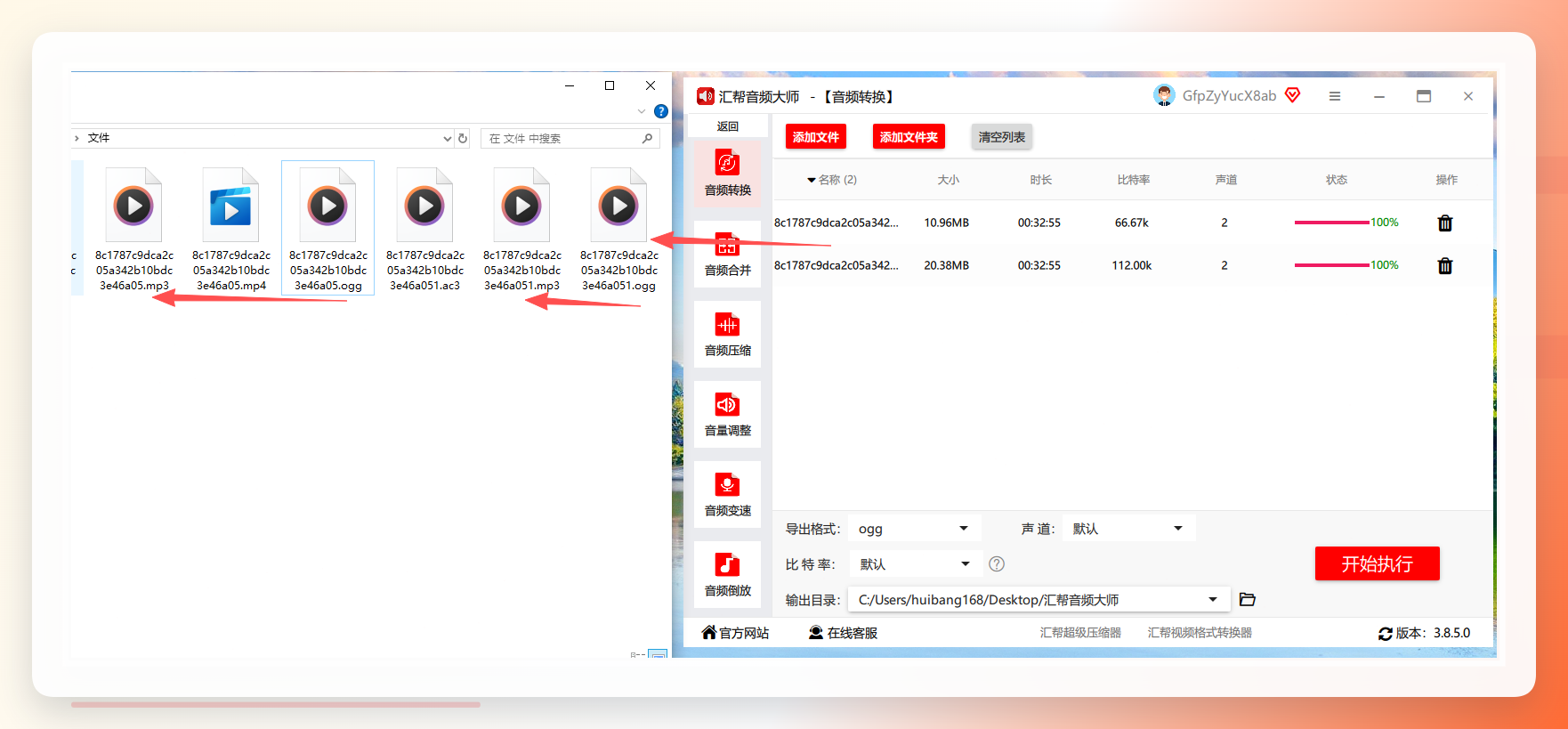Expand the Explorer ribbon chevron
Screen dimensions: 1568x729
click(x=642, y=111)
